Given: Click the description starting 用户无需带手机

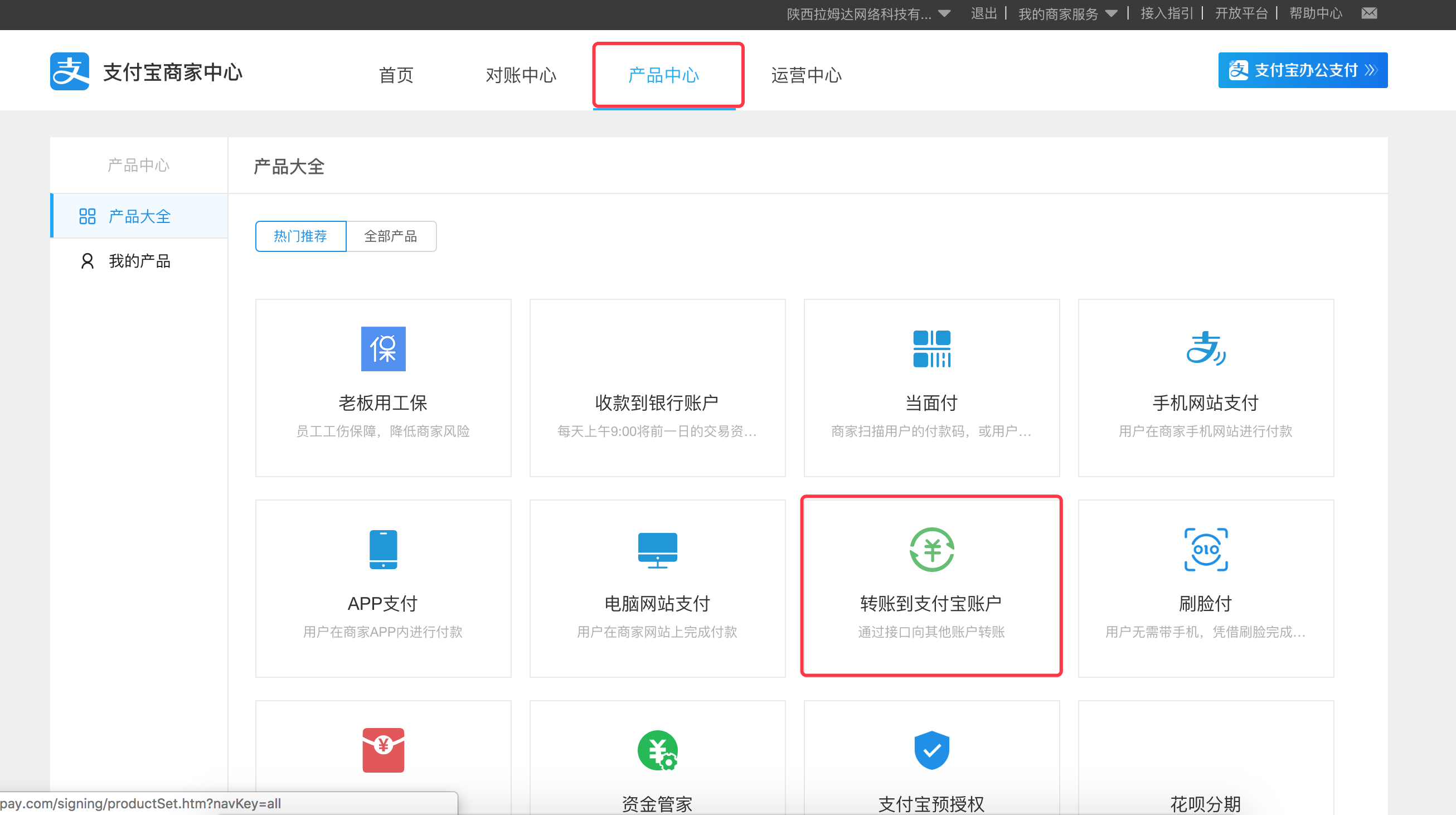Looking at the screenshot, I should 1206,632.
